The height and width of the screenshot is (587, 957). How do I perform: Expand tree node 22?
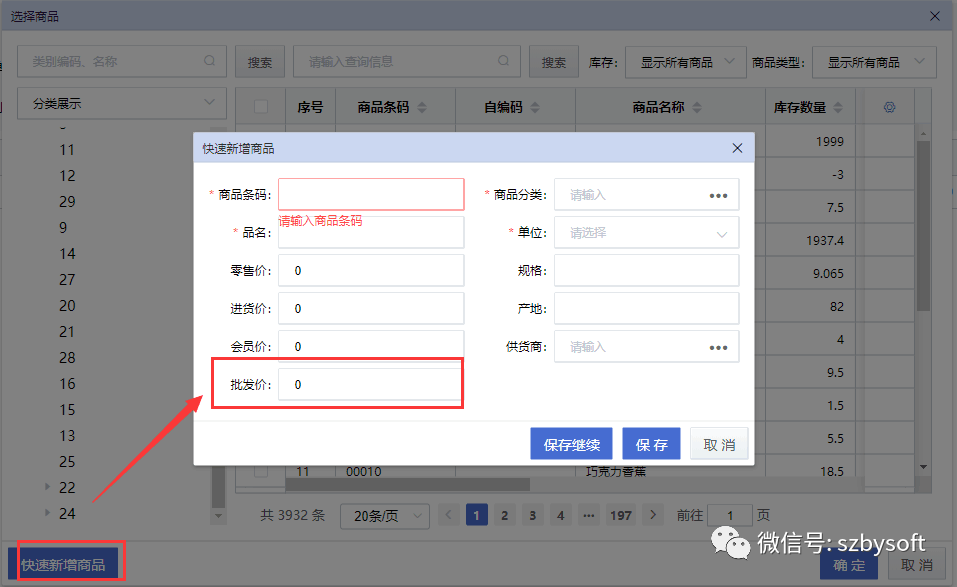click(x=47, y=487)
